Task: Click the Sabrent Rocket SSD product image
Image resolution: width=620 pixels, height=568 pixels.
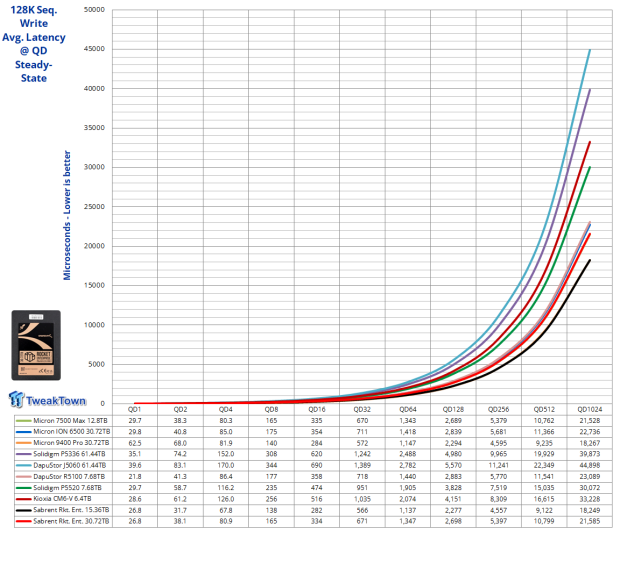Action: click(36, 345)
